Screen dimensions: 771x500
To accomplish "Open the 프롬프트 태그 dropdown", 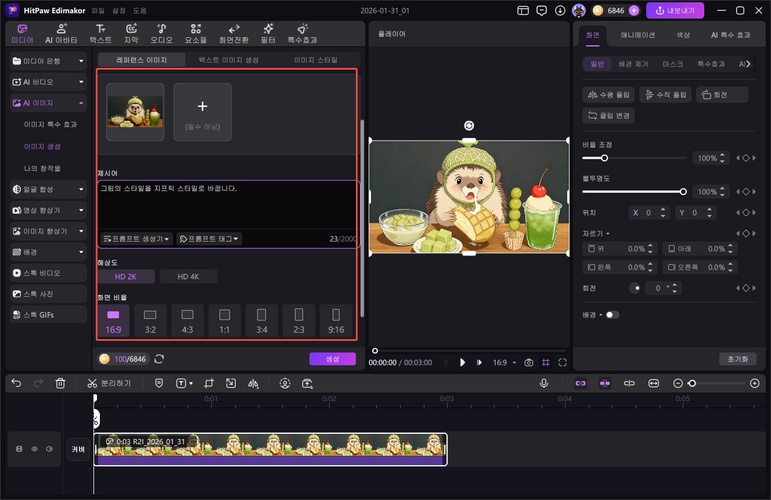I will coord(209,239).
